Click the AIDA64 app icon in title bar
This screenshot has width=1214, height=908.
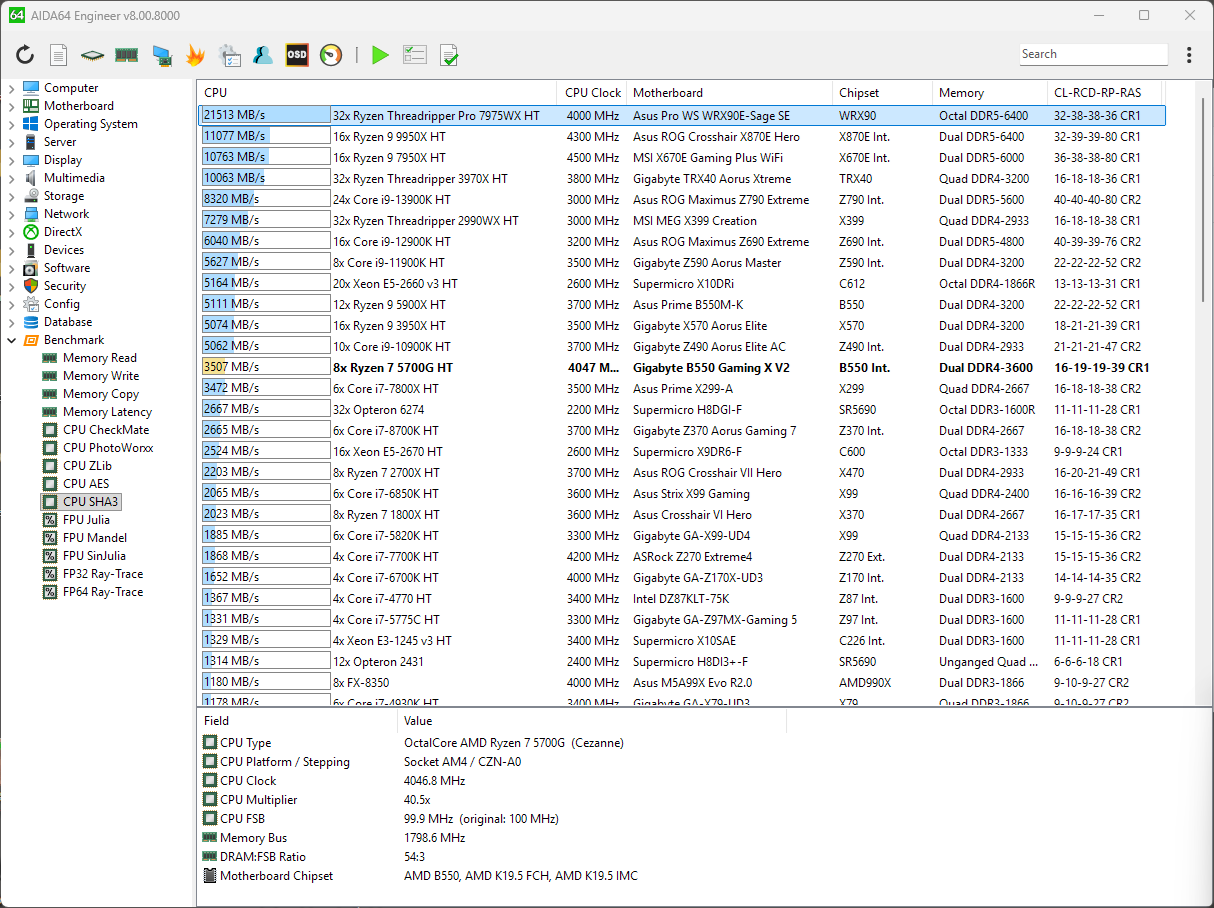(x=17, y=15)
